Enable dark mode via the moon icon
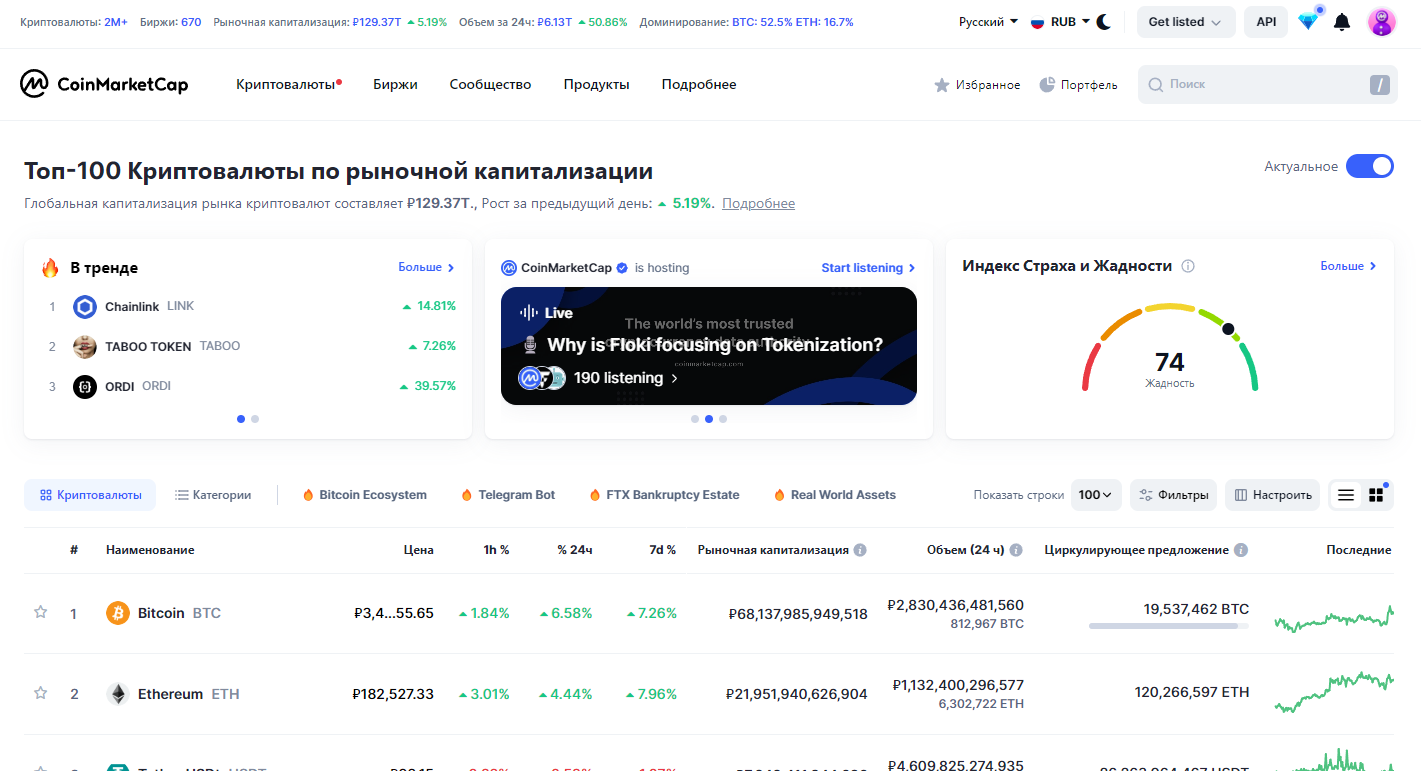Screen dimensions: 1421x771 coord(1104,20)
